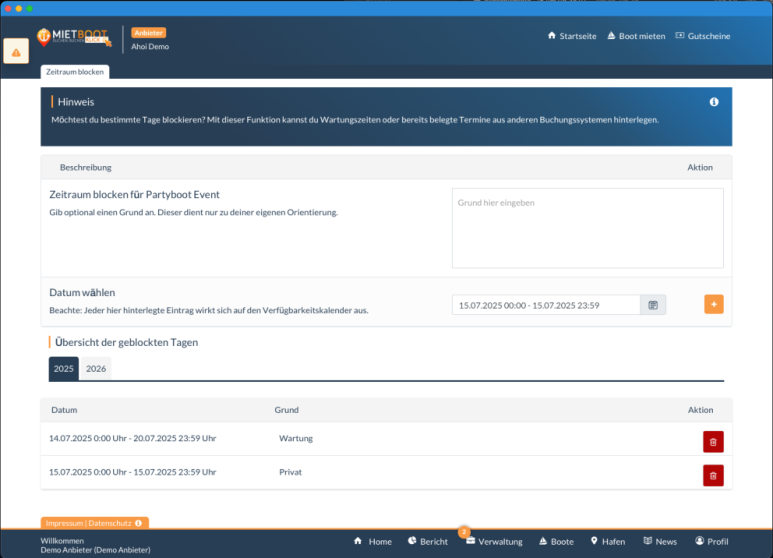Select the 2025 year tab

(64, 369)
